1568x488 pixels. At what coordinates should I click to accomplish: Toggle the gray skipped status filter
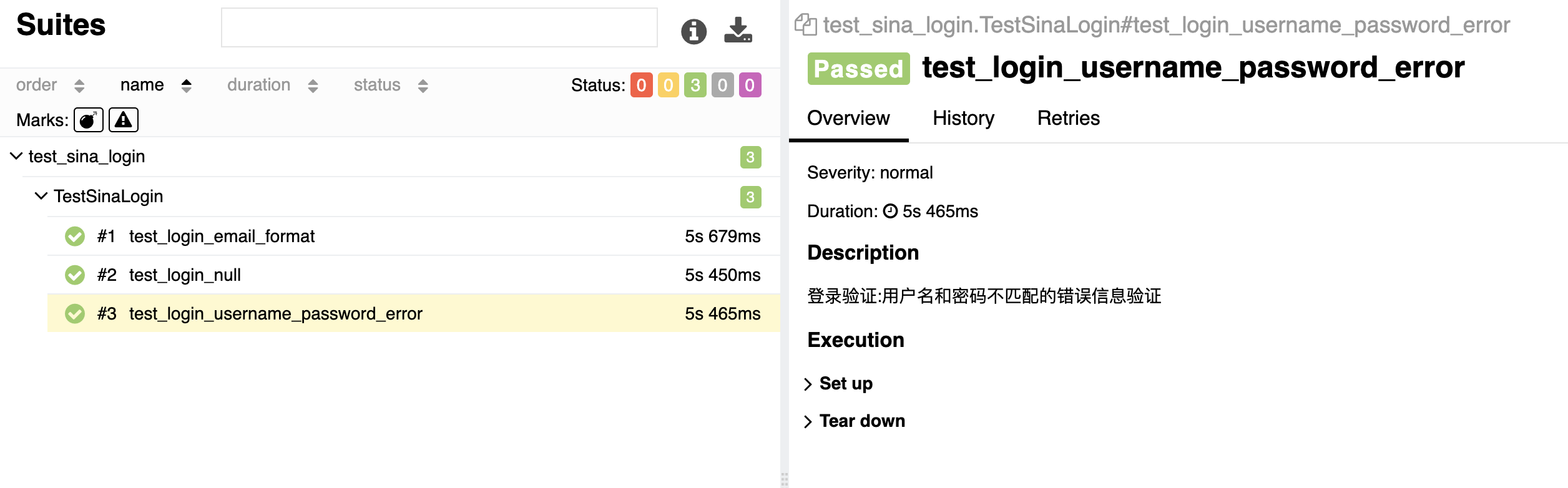pyautogui.click(x=722, y=85)
